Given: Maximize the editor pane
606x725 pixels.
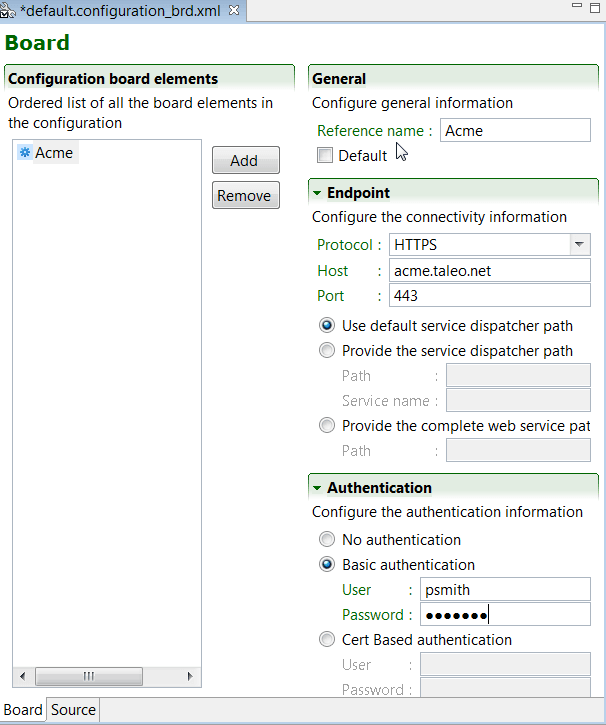Looking at the screenshot, I should [x=593, y=8].
